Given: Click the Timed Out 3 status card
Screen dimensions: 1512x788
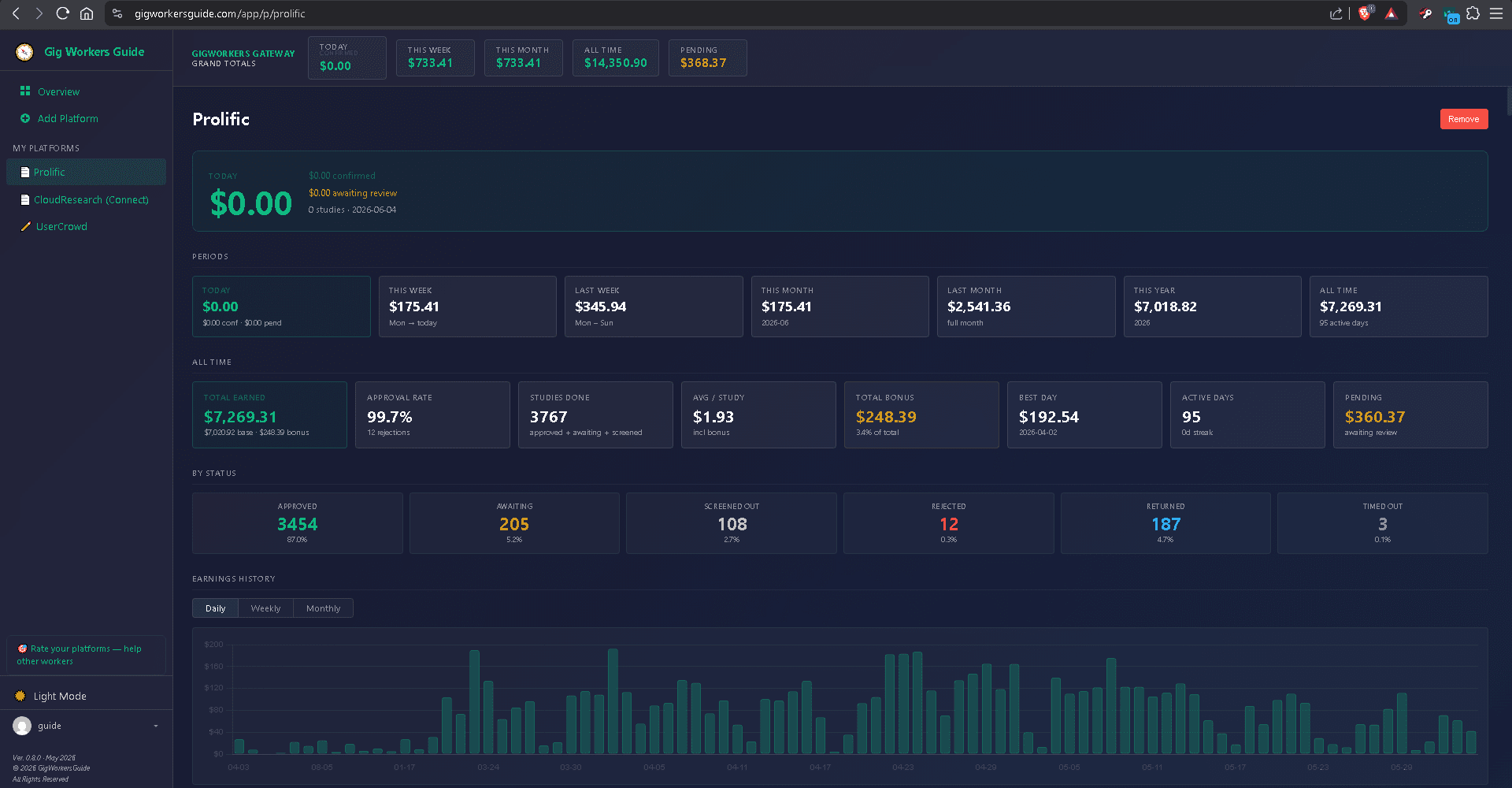Looking at the screenshot, I should pos(1383,523).
